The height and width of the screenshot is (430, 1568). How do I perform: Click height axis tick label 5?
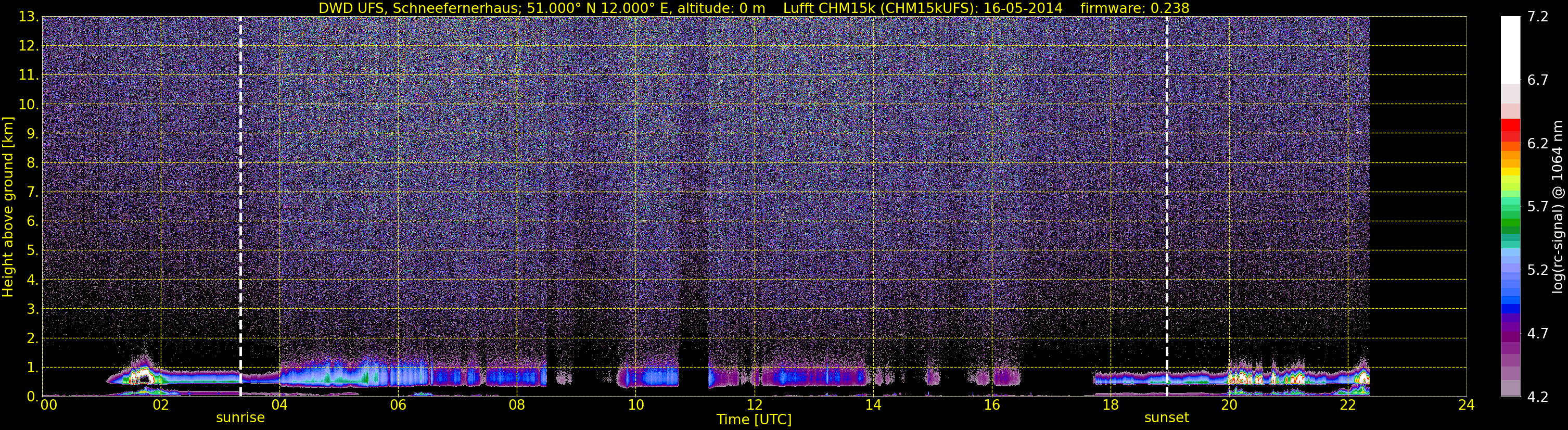click(32, 251)
